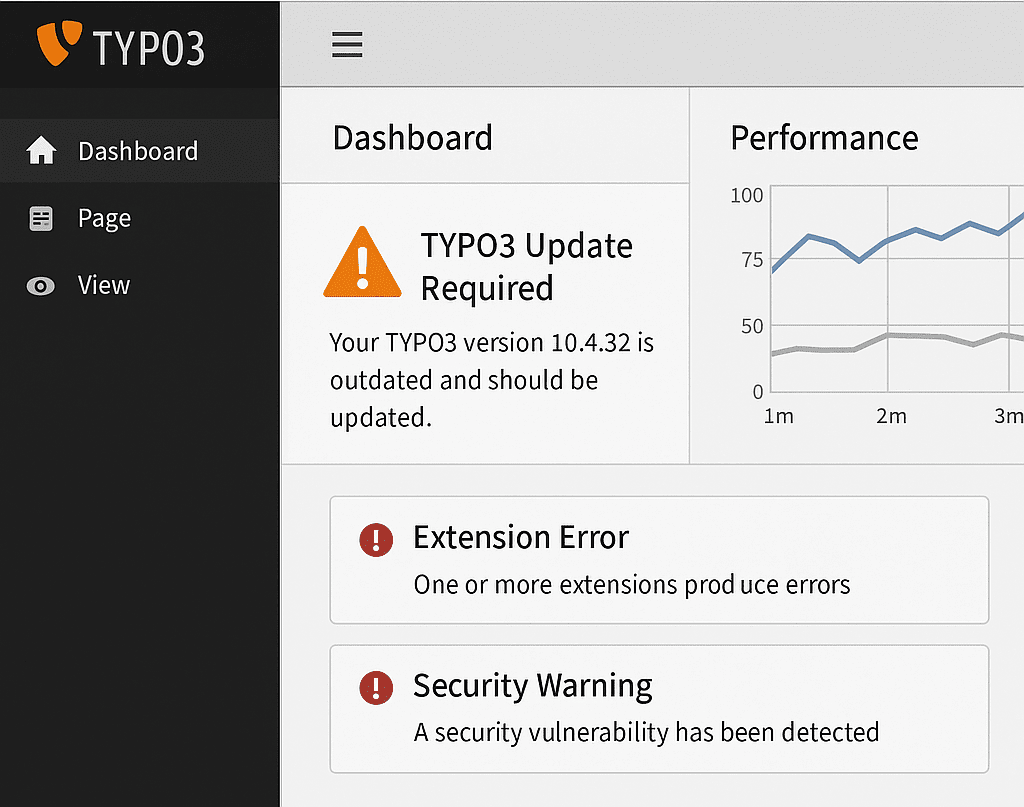1024x807 pixels.
Task: Click the outdated version 10.4.32 message text
Action: pos(491,380)
